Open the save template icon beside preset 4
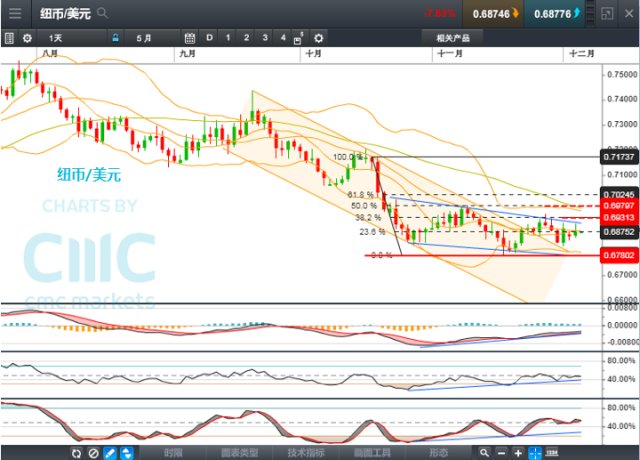Screen dimensions: 640x460 point(298,39)
